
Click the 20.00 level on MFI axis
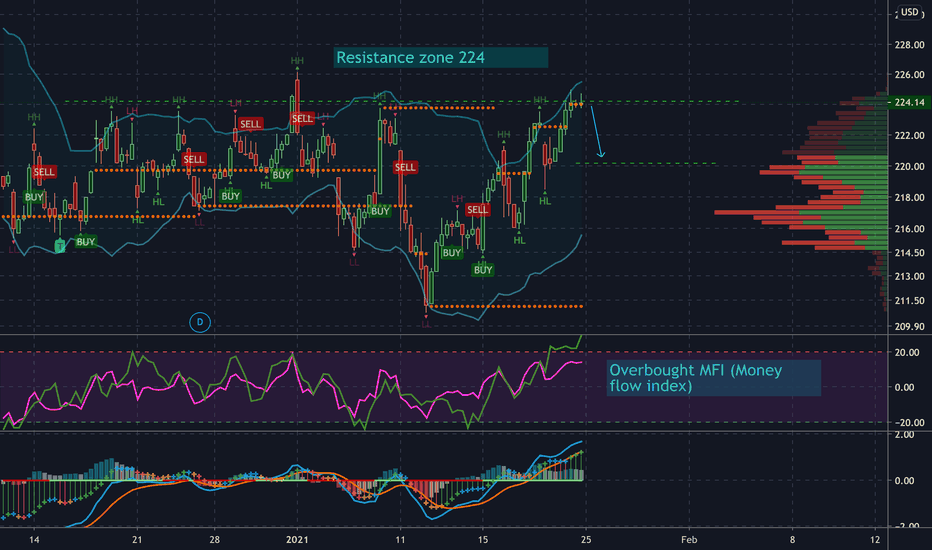[x=905, y=353]
